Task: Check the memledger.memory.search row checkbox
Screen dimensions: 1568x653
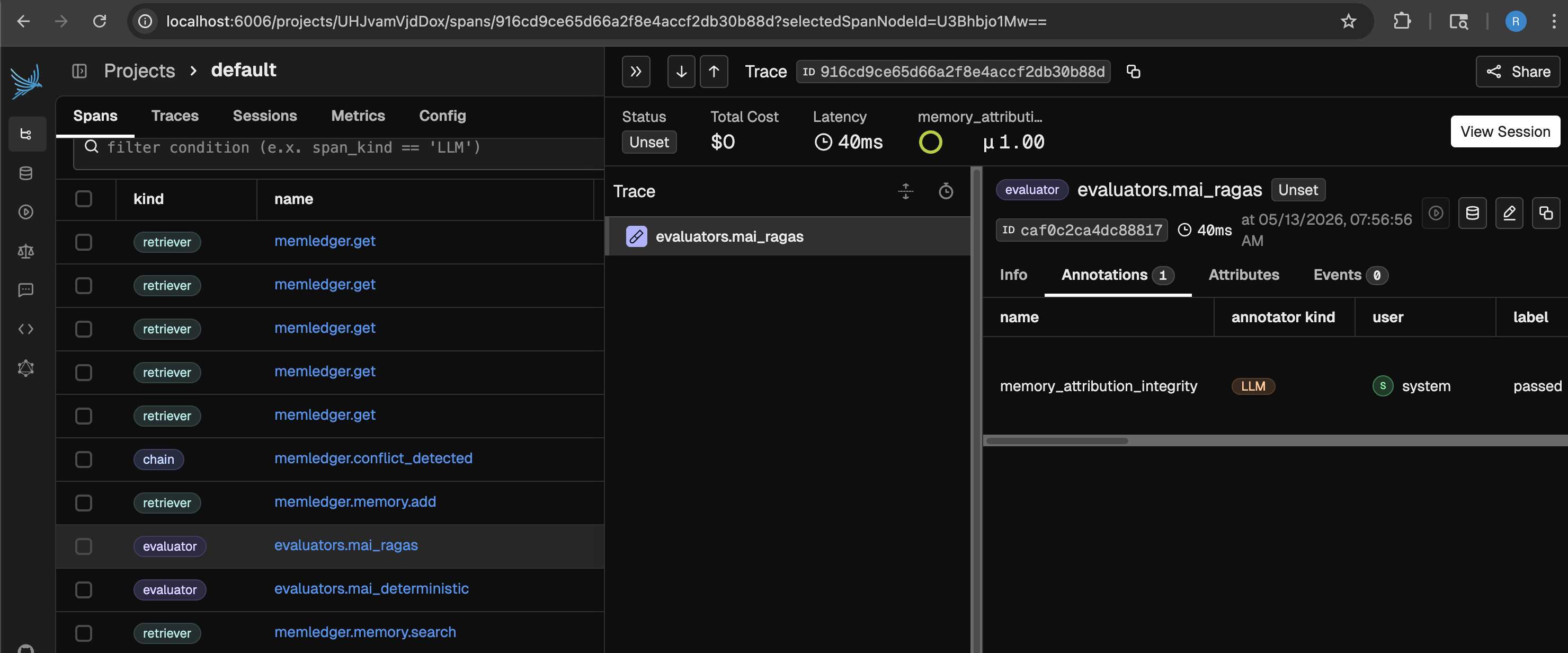Action: pos(83,633)
